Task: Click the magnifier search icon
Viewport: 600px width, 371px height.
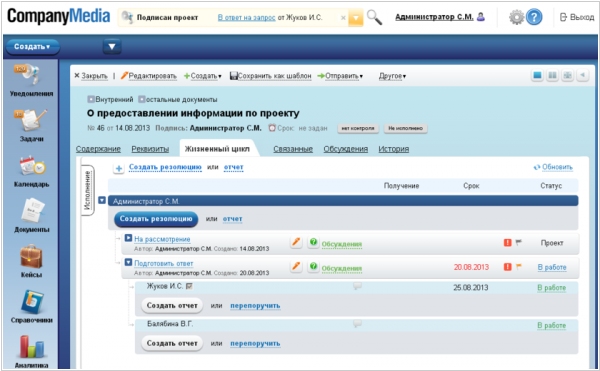Action: (x=374, y=17)
